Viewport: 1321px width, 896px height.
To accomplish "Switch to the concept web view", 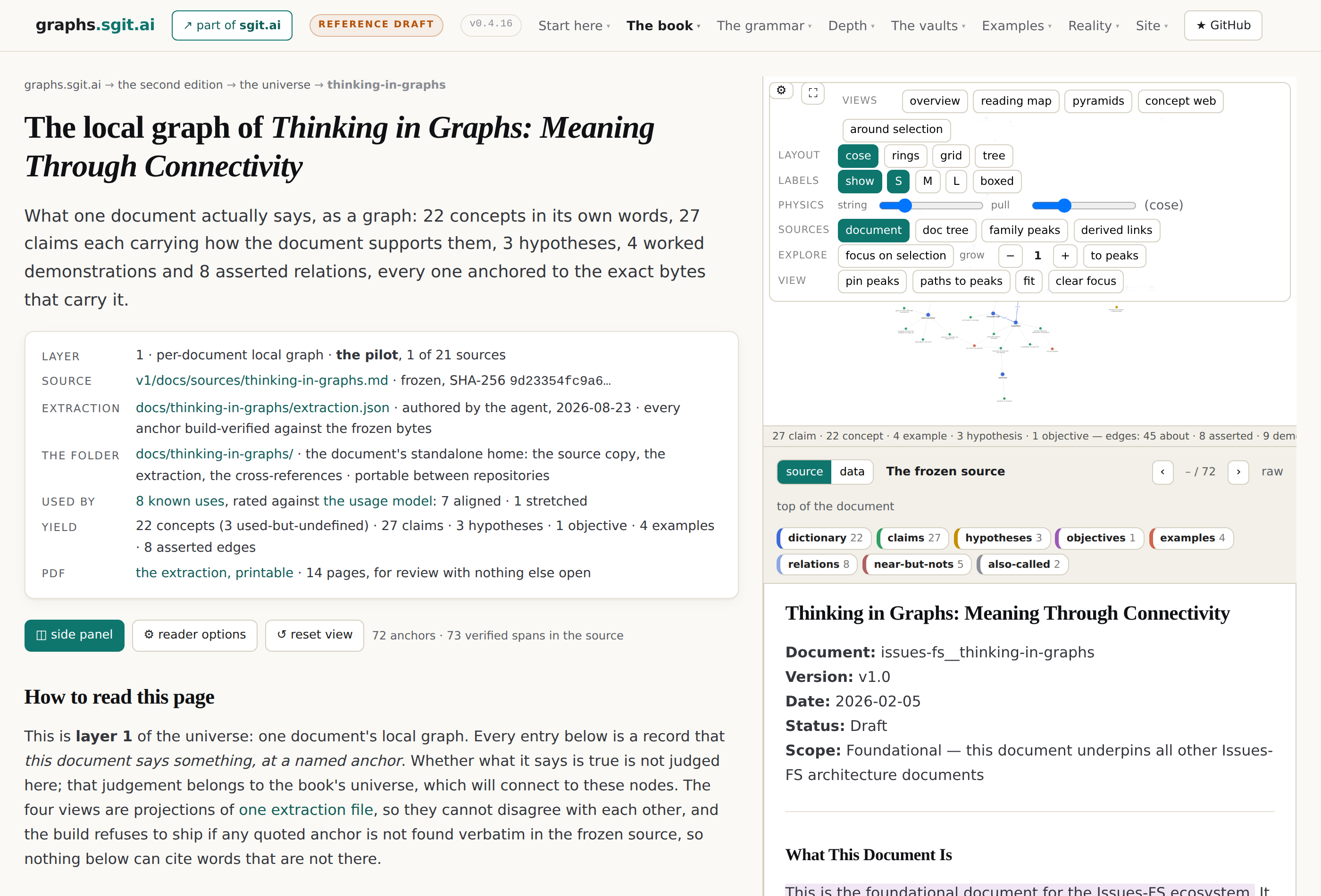I will tap(1180, 101).
